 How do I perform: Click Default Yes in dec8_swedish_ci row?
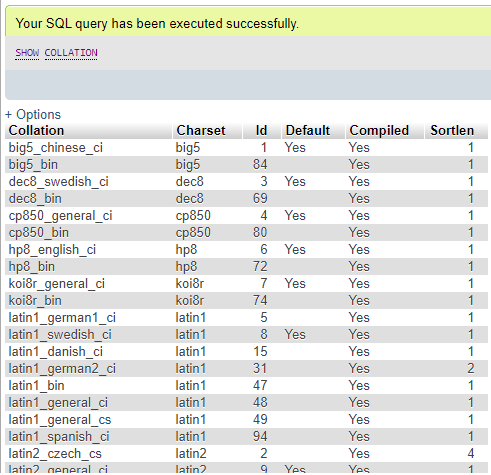tap(295, 182)
